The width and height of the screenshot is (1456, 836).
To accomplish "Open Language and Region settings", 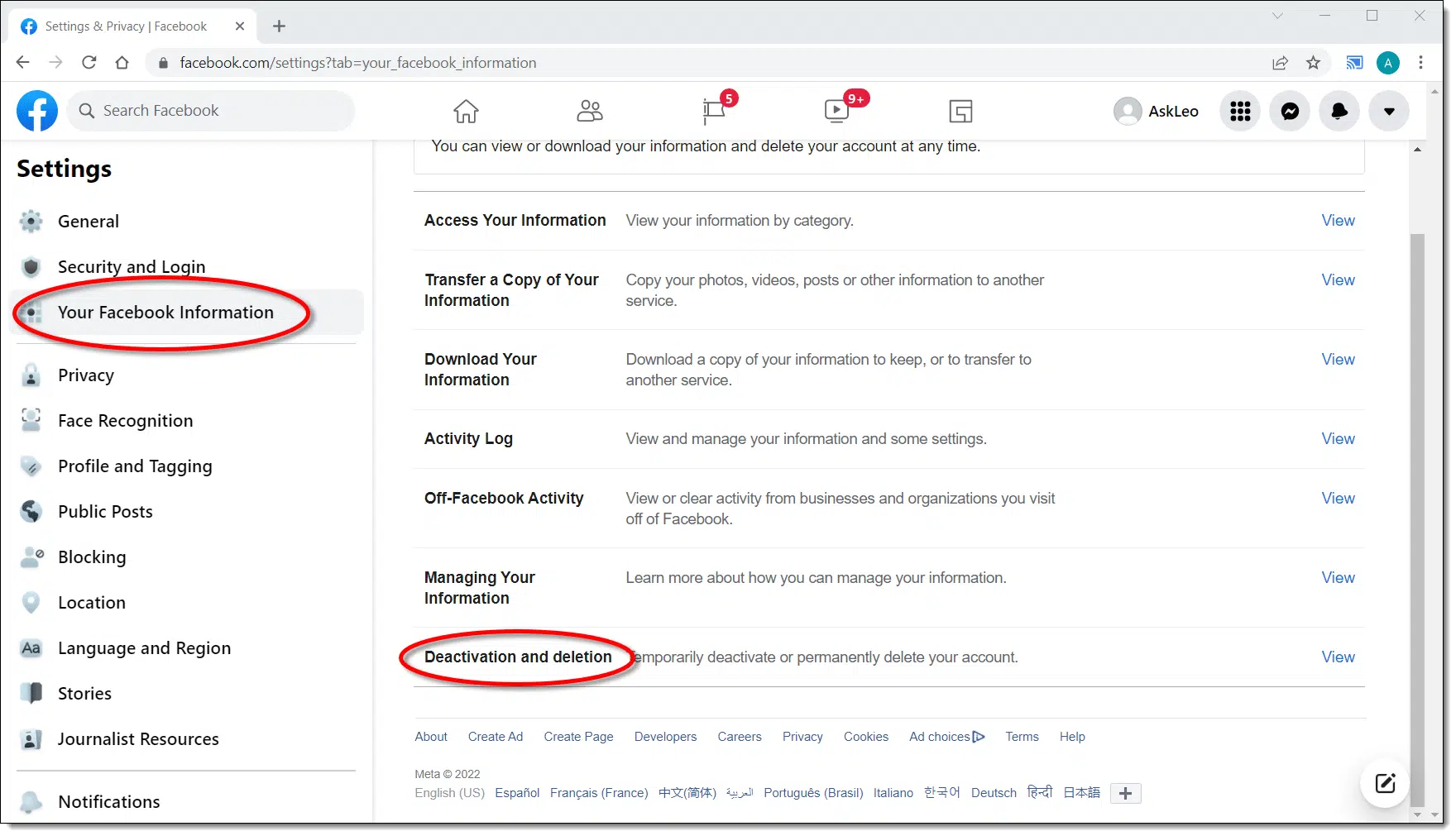I will [x=186, y=648].
